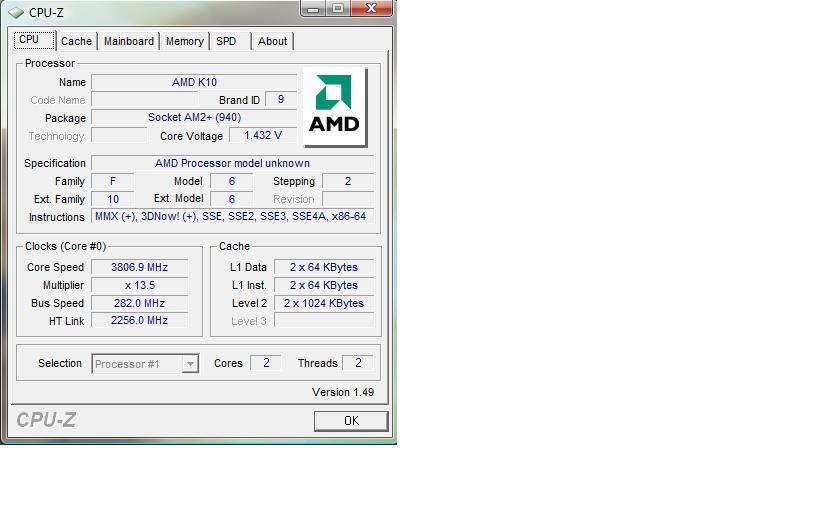The width and height of the screenshot is (840, 525).
Task: Click the AMD K10 name field
Action: point(194,82)
